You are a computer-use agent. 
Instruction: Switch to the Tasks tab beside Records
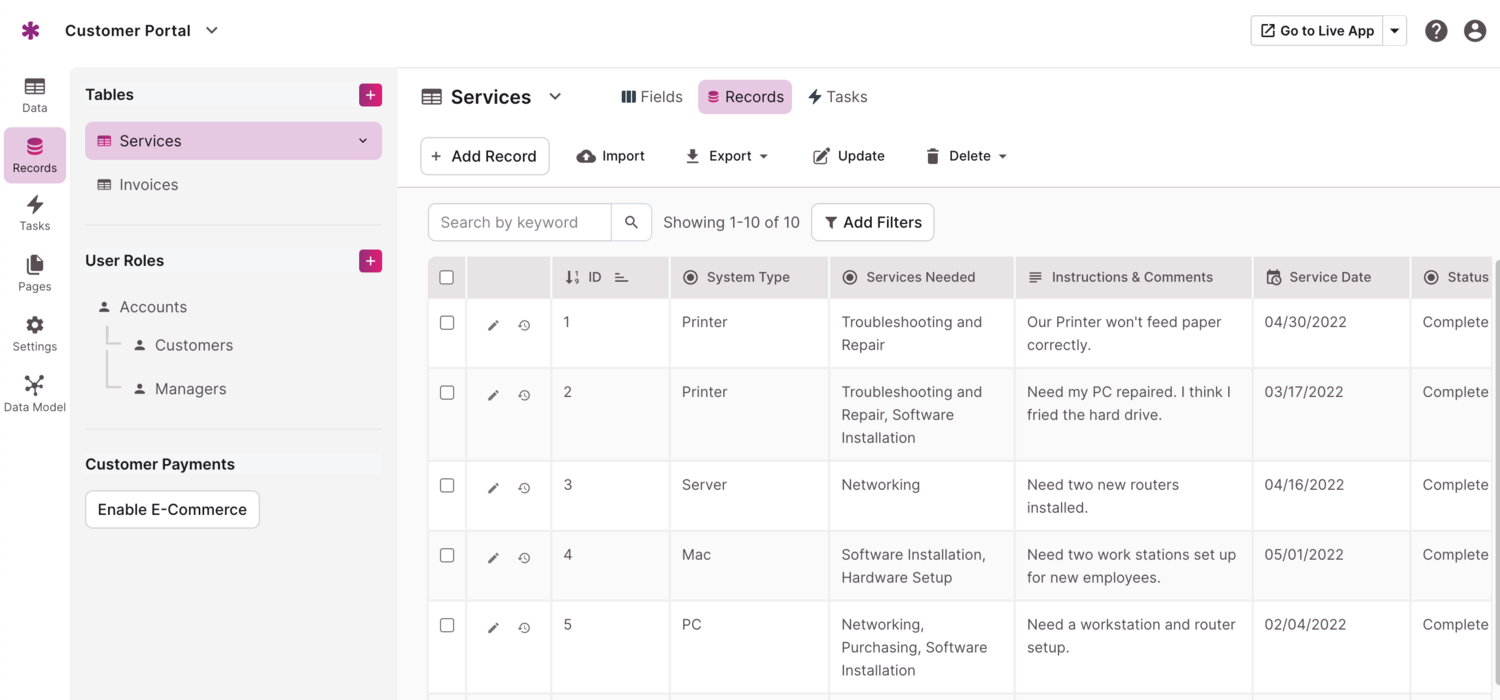coord(838,97)
